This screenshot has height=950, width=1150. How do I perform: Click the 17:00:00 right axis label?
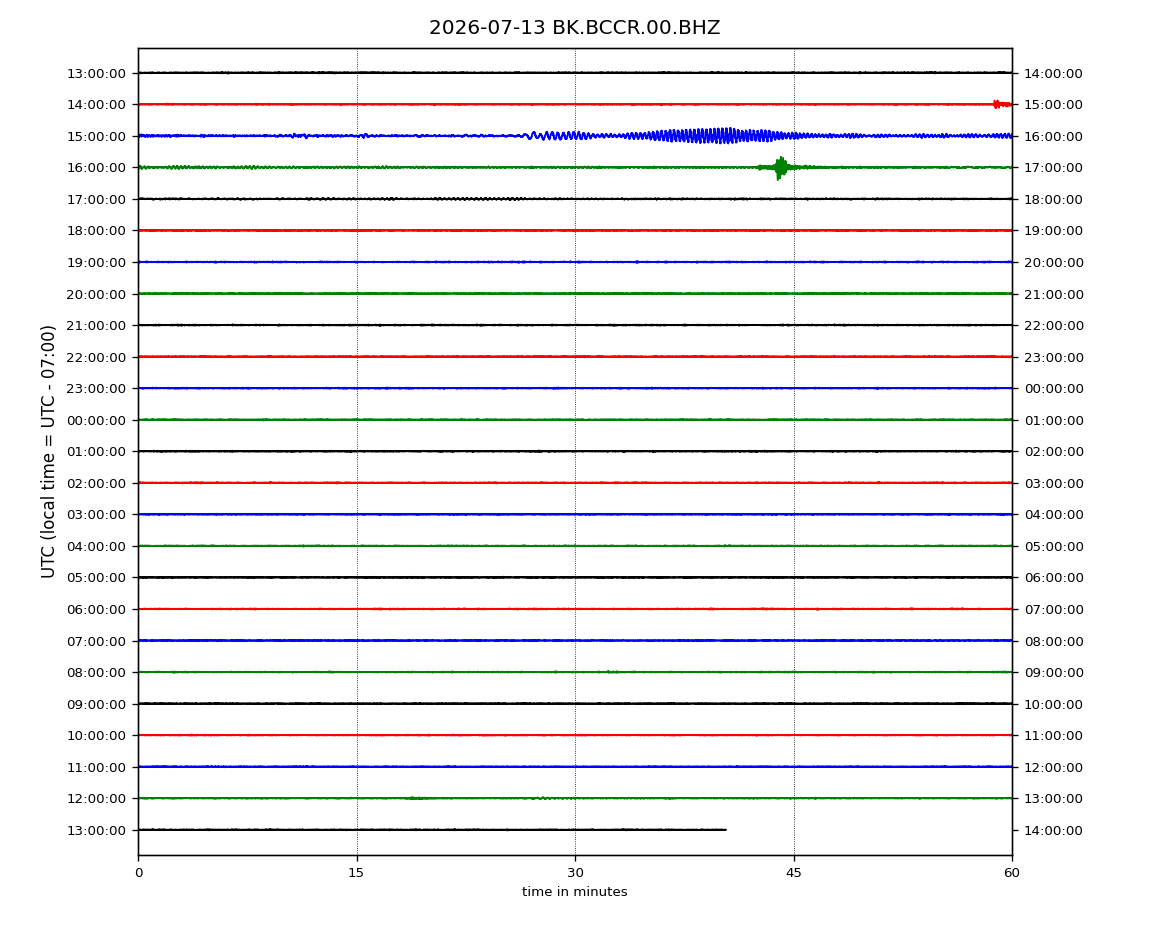tap(1053, 168)
